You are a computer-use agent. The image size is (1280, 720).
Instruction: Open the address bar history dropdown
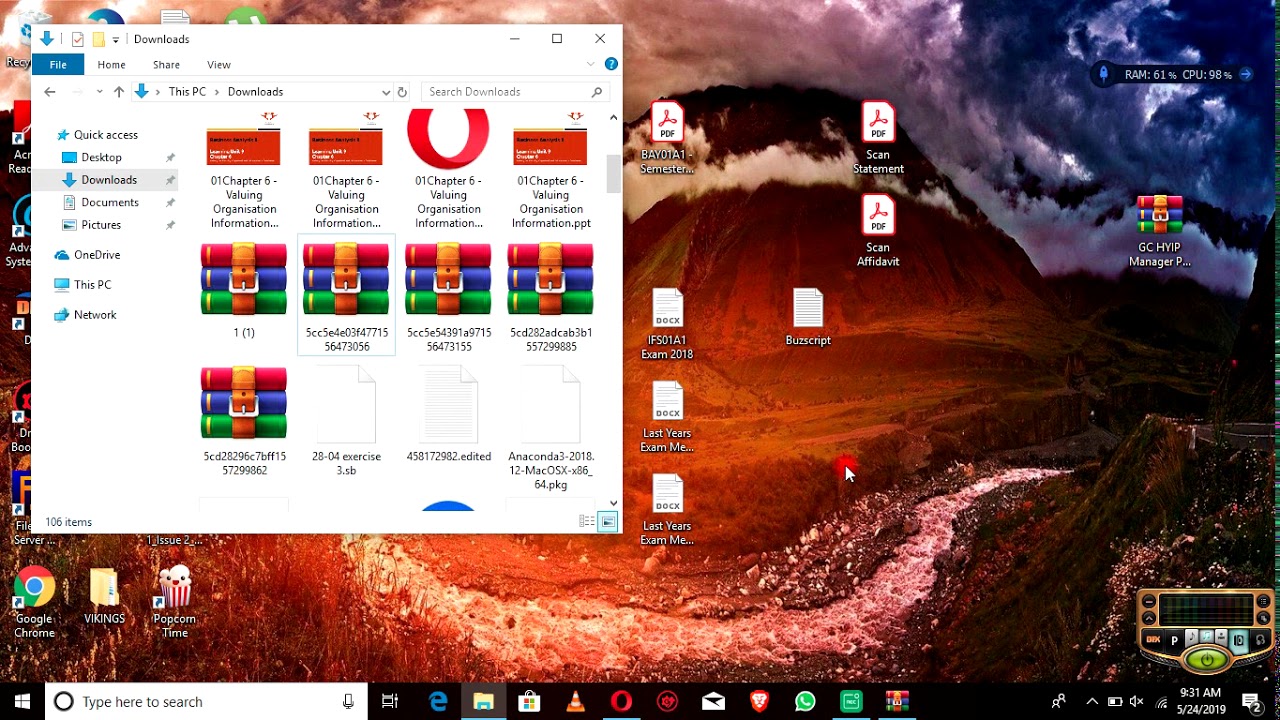[385, 92]
